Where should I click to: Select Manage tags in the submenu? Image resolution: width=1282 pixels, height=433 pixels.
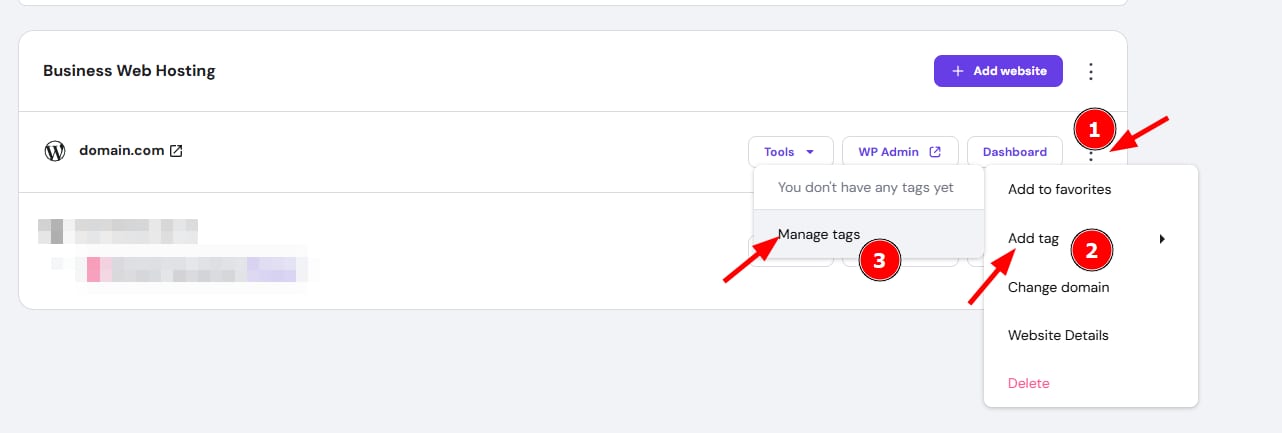click(x=819, y=235)
